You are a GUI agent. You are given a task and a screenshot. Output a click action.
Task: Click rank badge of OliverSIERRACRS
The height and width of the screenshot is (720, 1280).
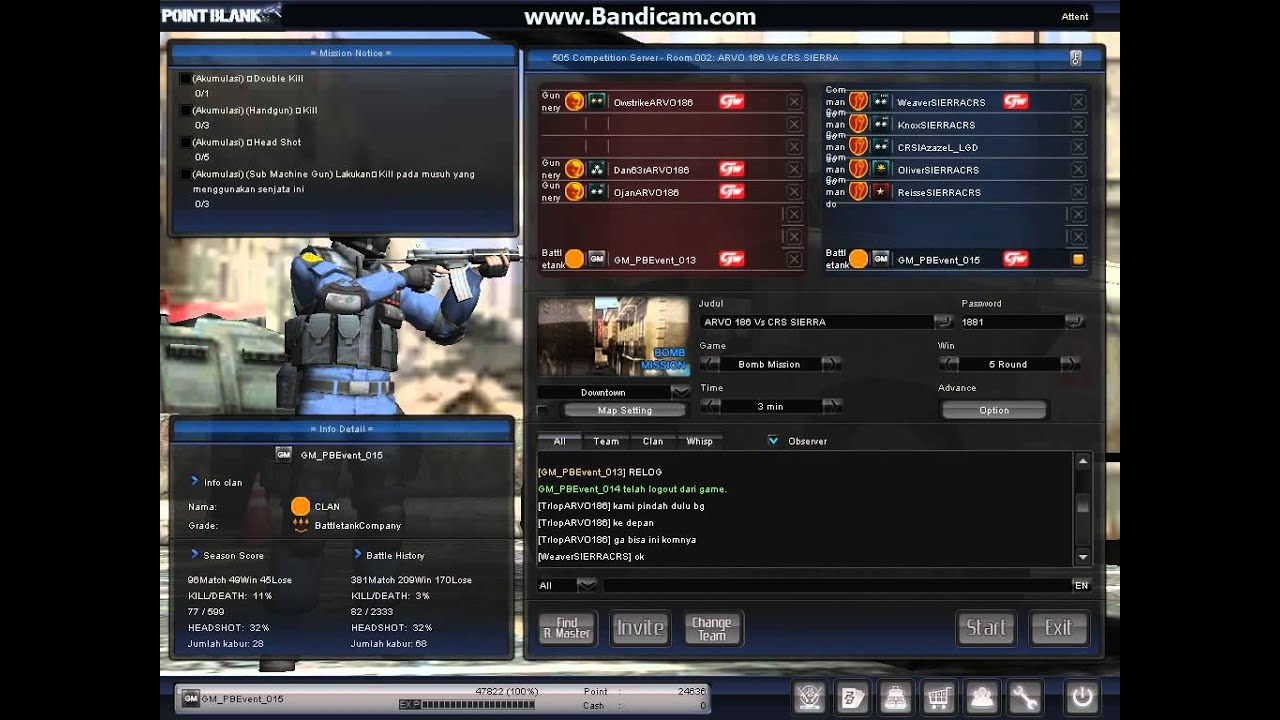pos(881,170)
